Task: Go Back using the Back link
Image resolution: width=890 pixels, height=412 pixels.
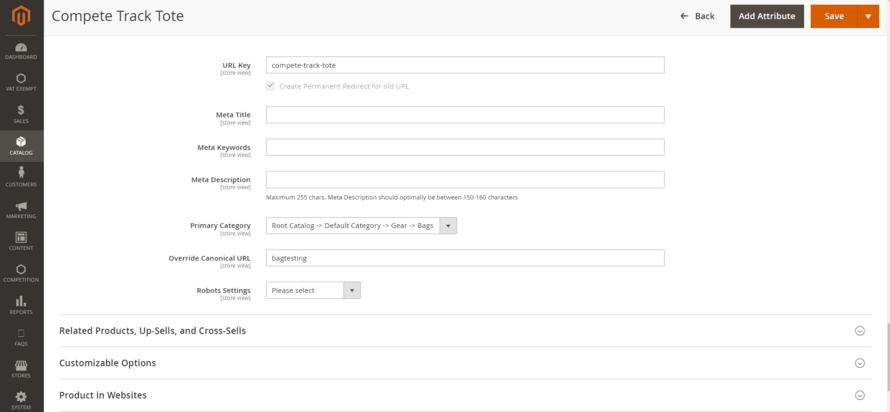Action: click(x=697, y=16)
